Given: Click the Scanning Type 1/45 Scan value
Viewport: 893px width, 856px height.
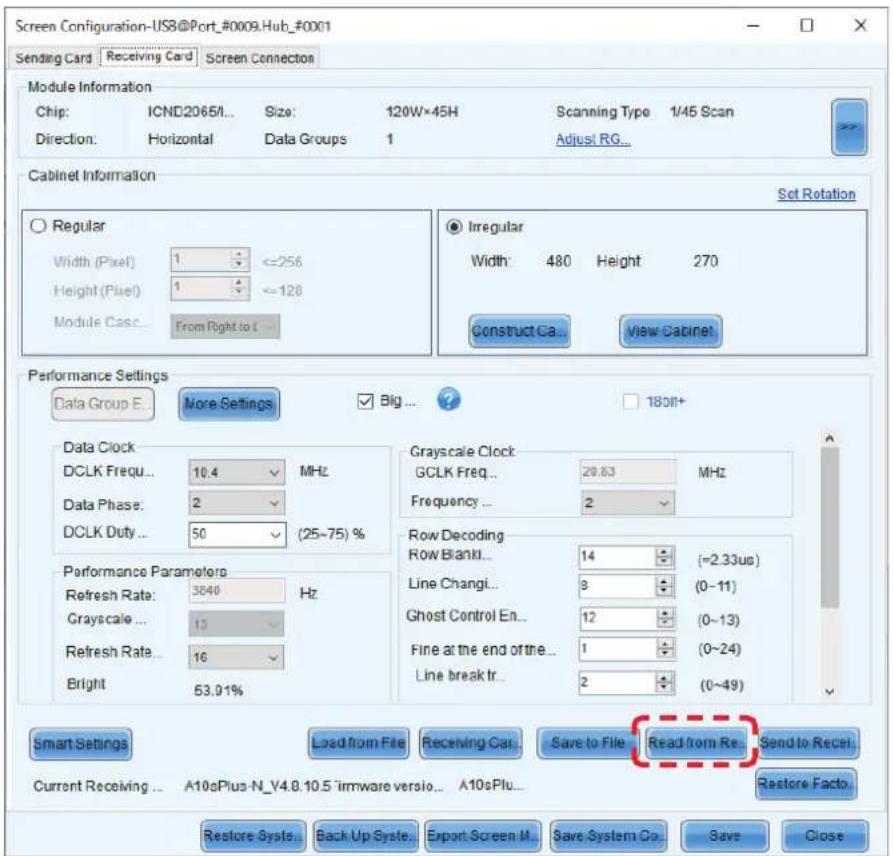Looking at the screenshot, I should click(x=702, y=112).
